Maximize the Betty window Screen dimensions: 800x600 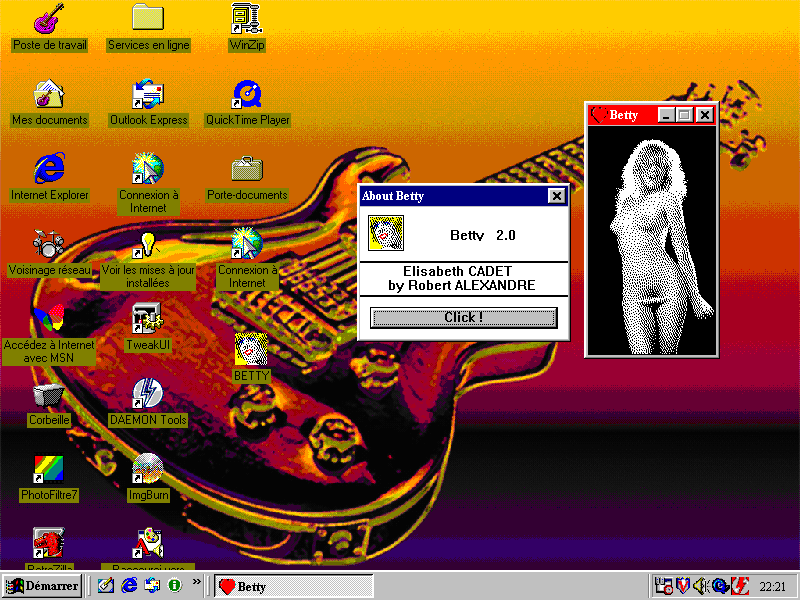684,115
